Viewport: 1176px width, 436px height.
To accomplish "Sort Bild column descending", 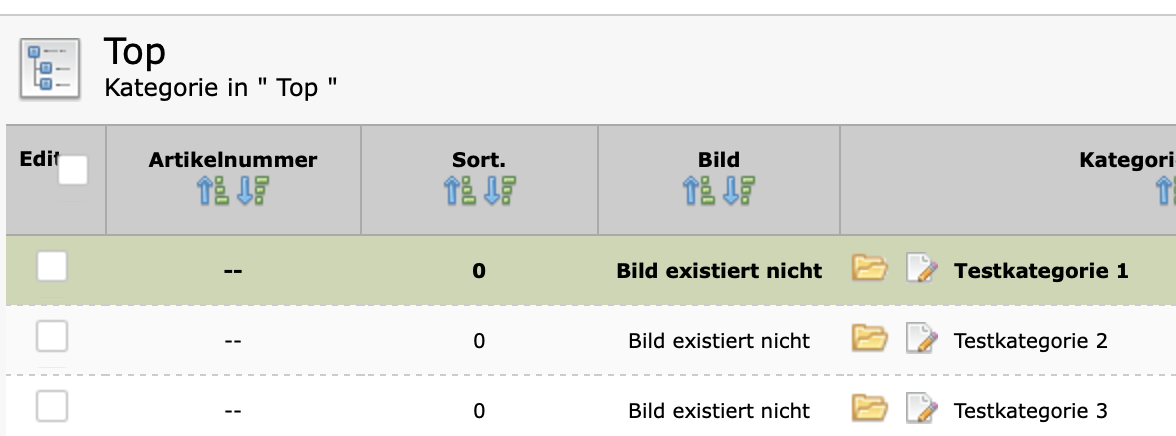I will tap(739, 191).
